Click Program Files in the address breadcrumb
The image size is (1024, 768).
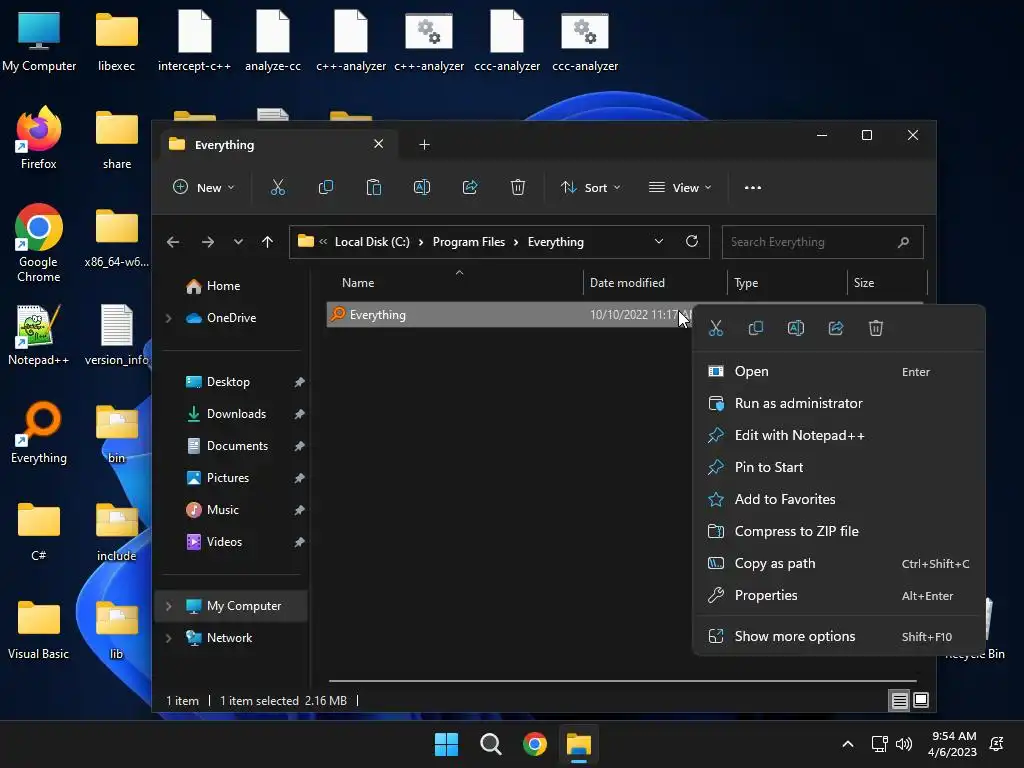[x=469, y=242]
